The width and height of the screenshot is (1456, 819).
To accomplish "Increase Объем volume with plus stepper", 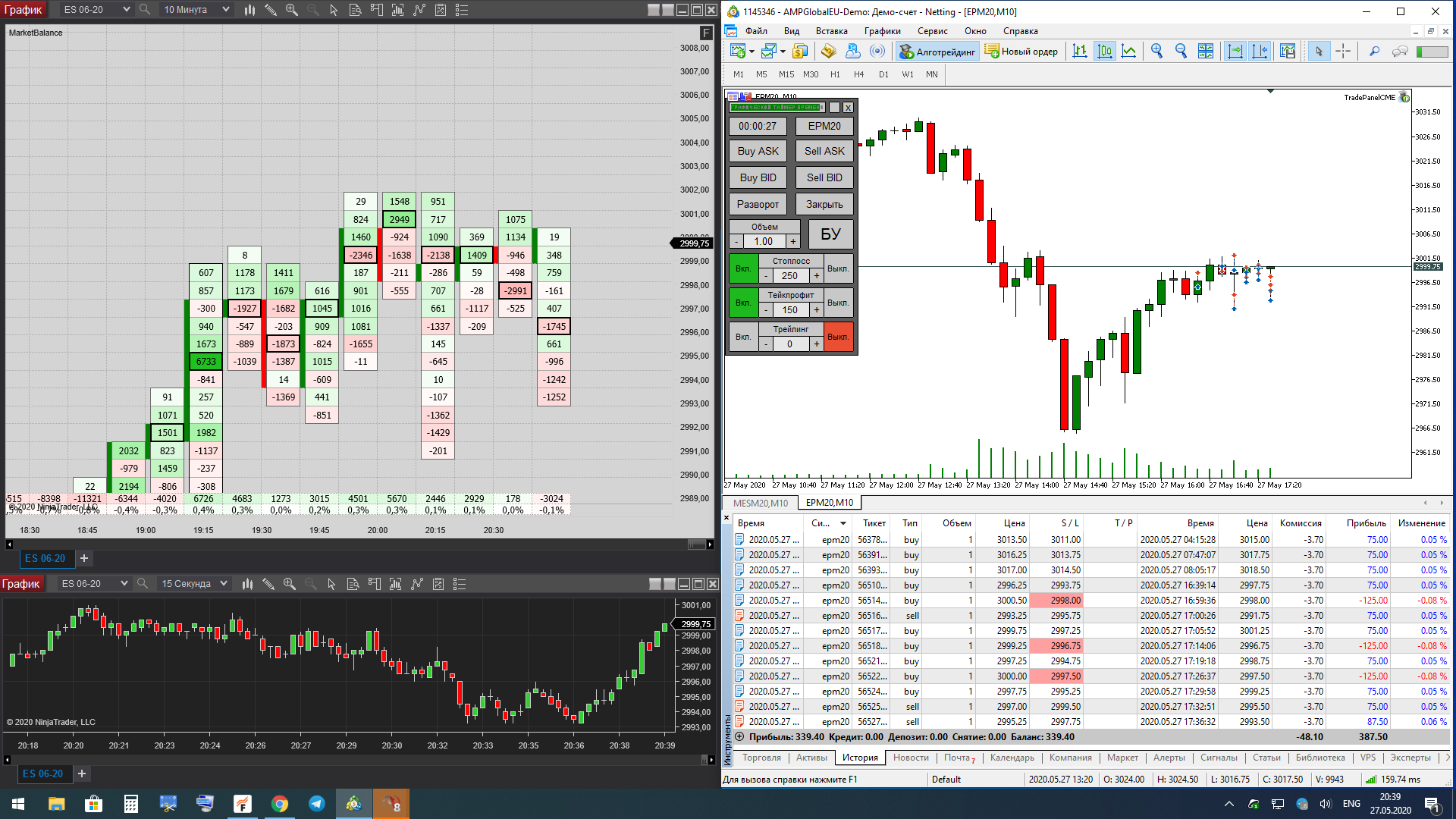I will point(793,241).
